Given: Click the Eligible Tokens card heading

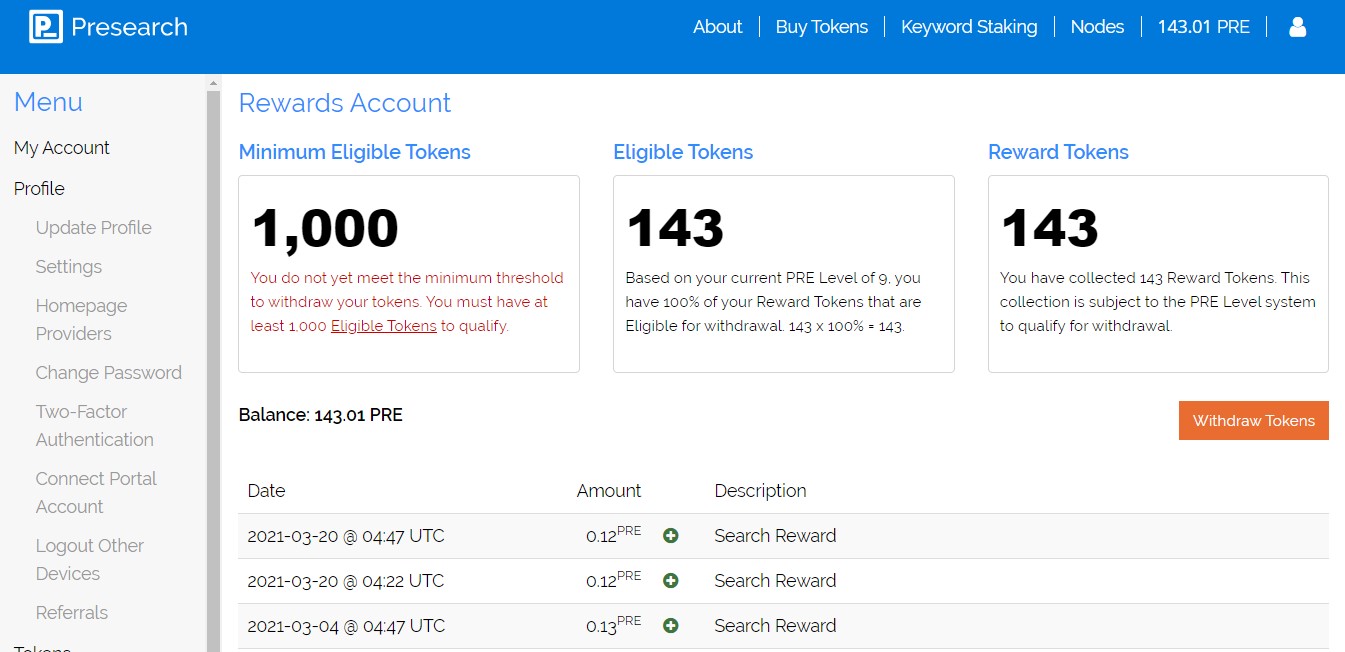Looking at the screenshot, I should 683,152.
